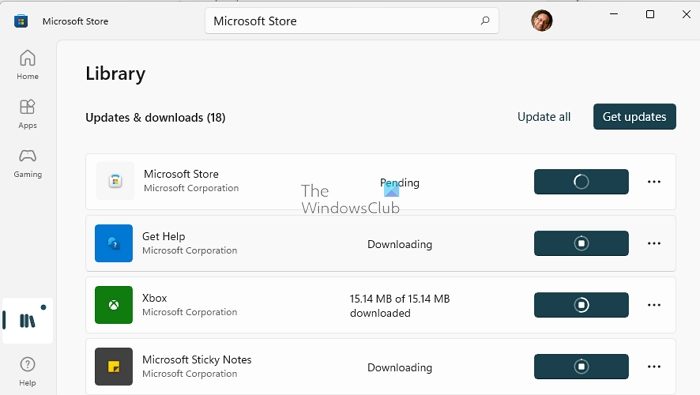The image size is (700, 395).
Task: Click the Xbox app icon
Action: (x=114, y=305)
